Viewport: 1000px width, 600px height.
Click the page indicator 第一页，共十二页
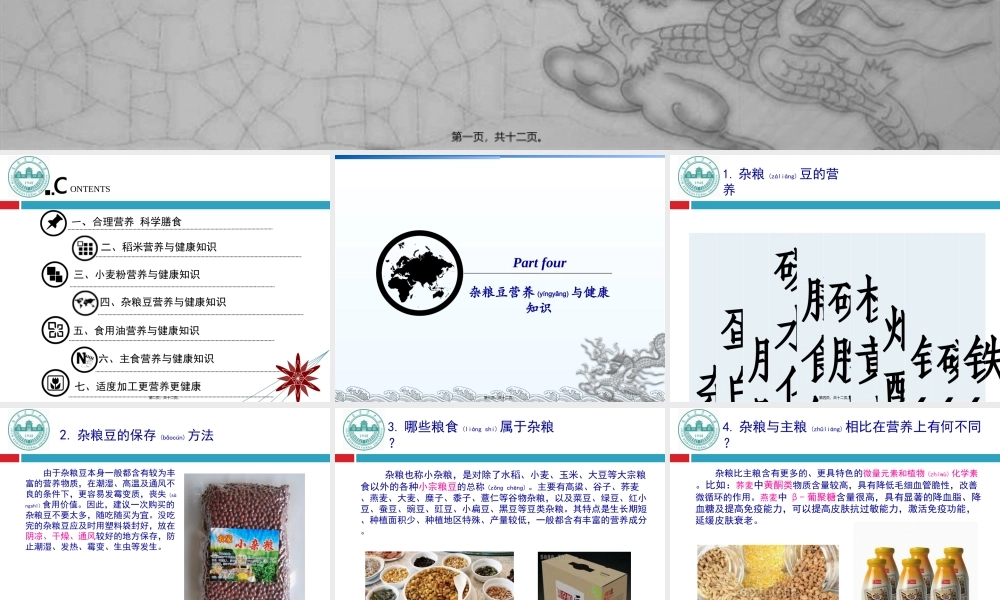[499, 137]
